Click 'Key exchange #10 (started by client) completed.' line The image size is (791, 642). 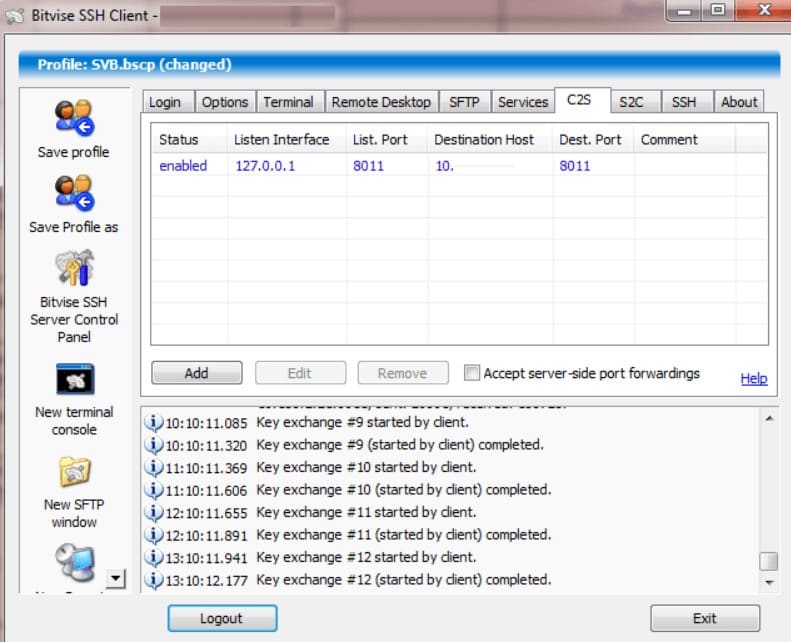404,490
